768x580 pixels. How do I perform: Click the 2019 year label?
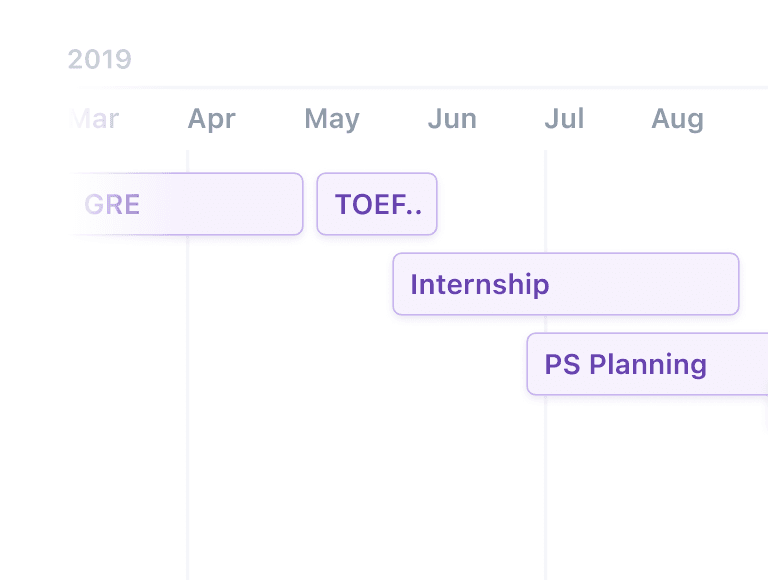(99, 59)
